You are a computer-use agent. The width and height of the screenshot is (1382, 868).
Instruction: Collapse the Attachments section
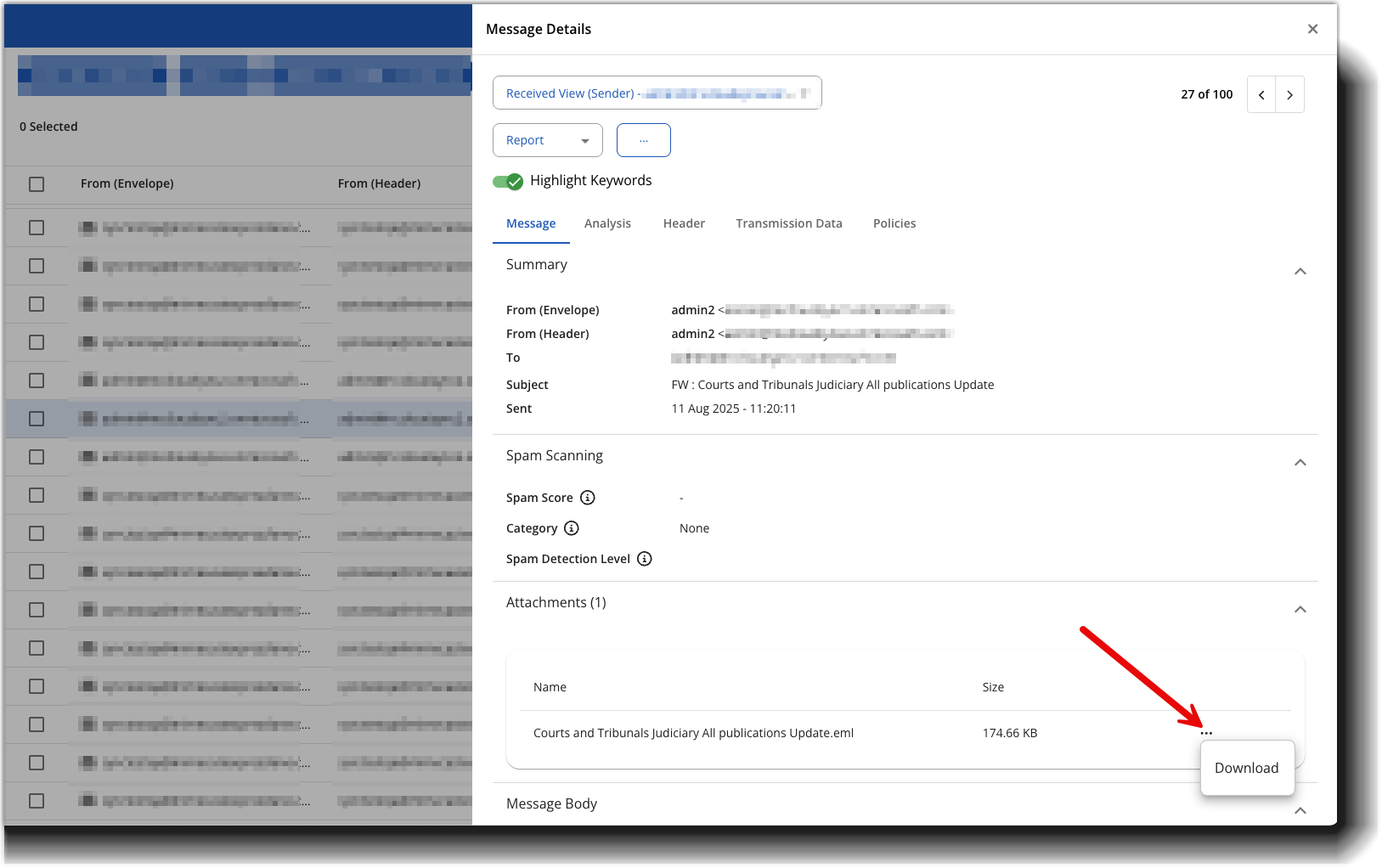pyautogui.click(x=1300, y=610)
